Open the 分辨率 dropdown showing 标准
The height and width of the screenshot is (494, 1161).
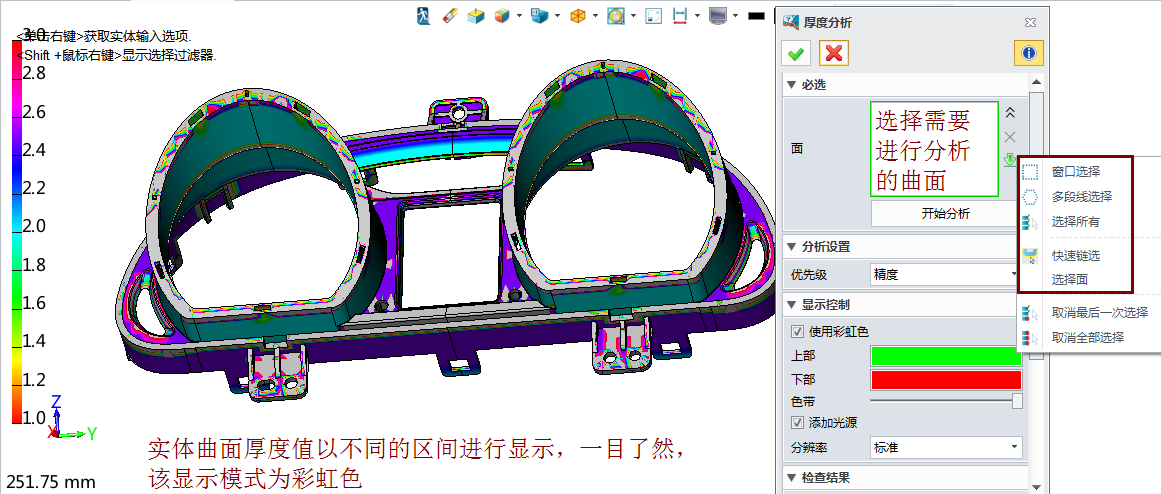(945, 447)
